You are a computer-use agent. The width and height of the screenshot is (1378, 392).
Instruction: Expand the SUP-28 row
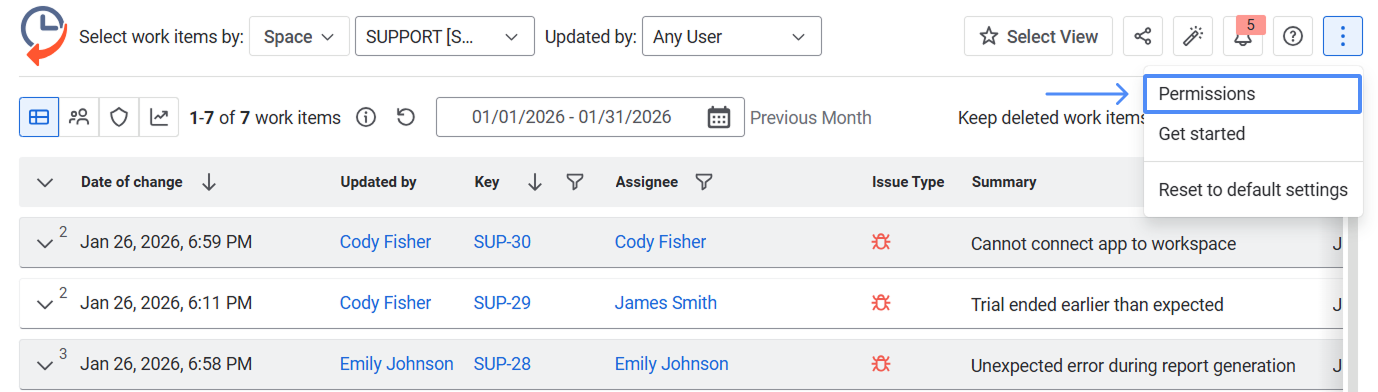coord(44,365)
